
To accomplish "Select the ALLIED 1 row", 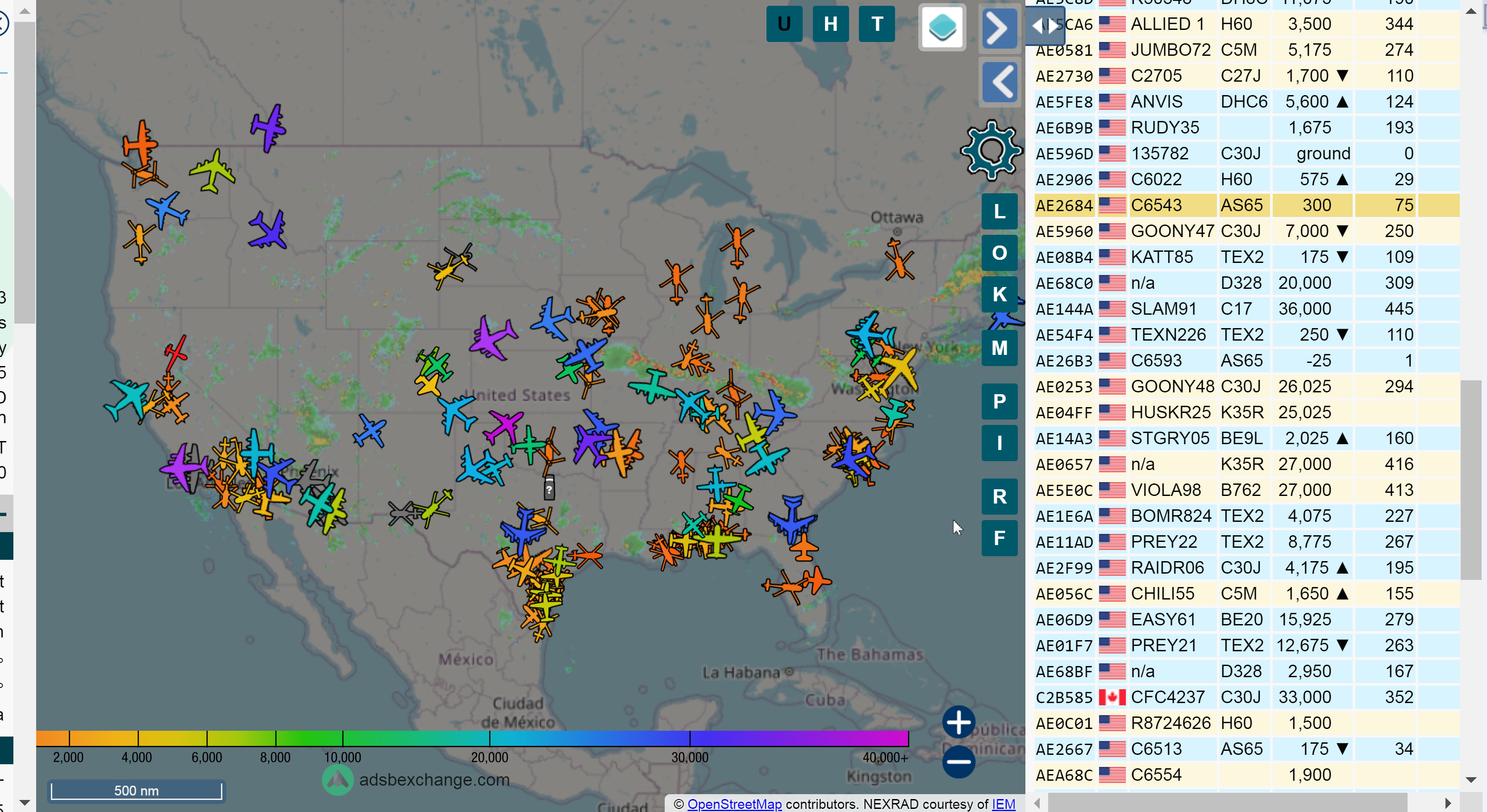I will (x=1247, y=24).
